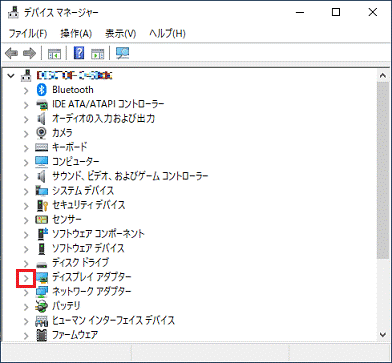Show/hide console tree toolbar icon
Viewport: 392px width, 363px height.
pos(54,53)
